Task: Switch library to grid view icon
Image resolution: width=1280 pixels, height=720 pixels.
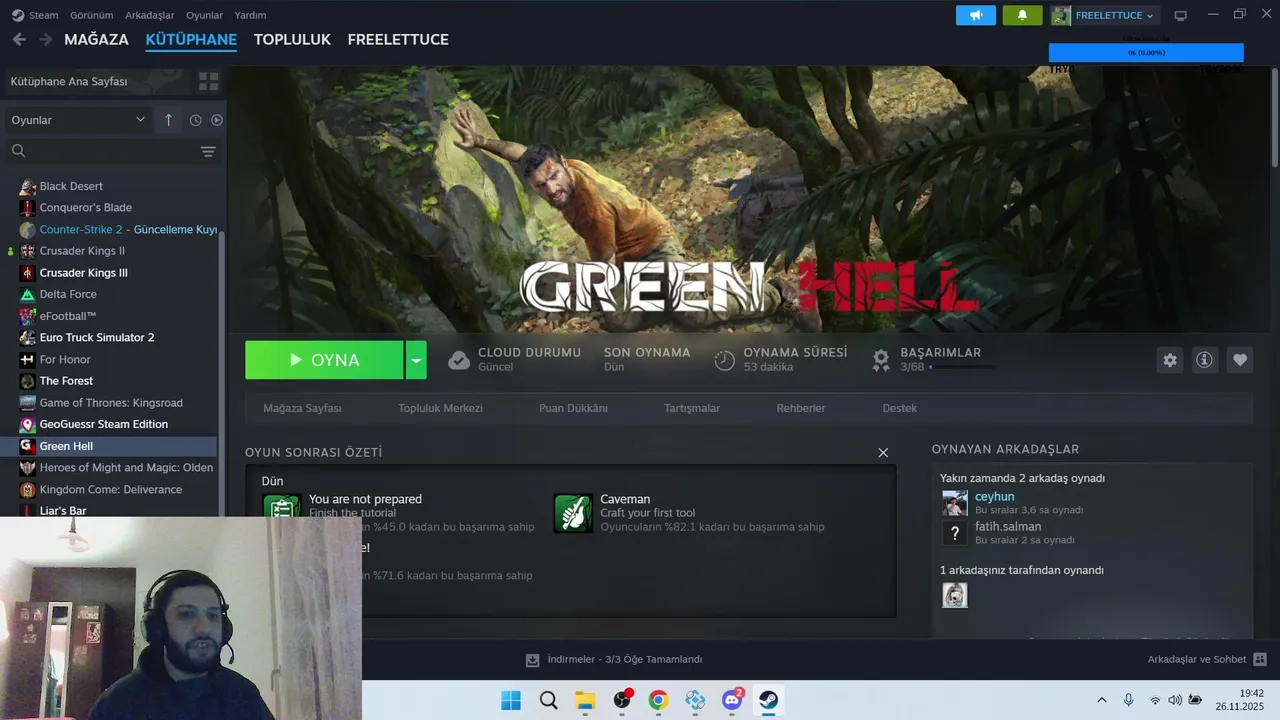Action: [x=208, y=81]
